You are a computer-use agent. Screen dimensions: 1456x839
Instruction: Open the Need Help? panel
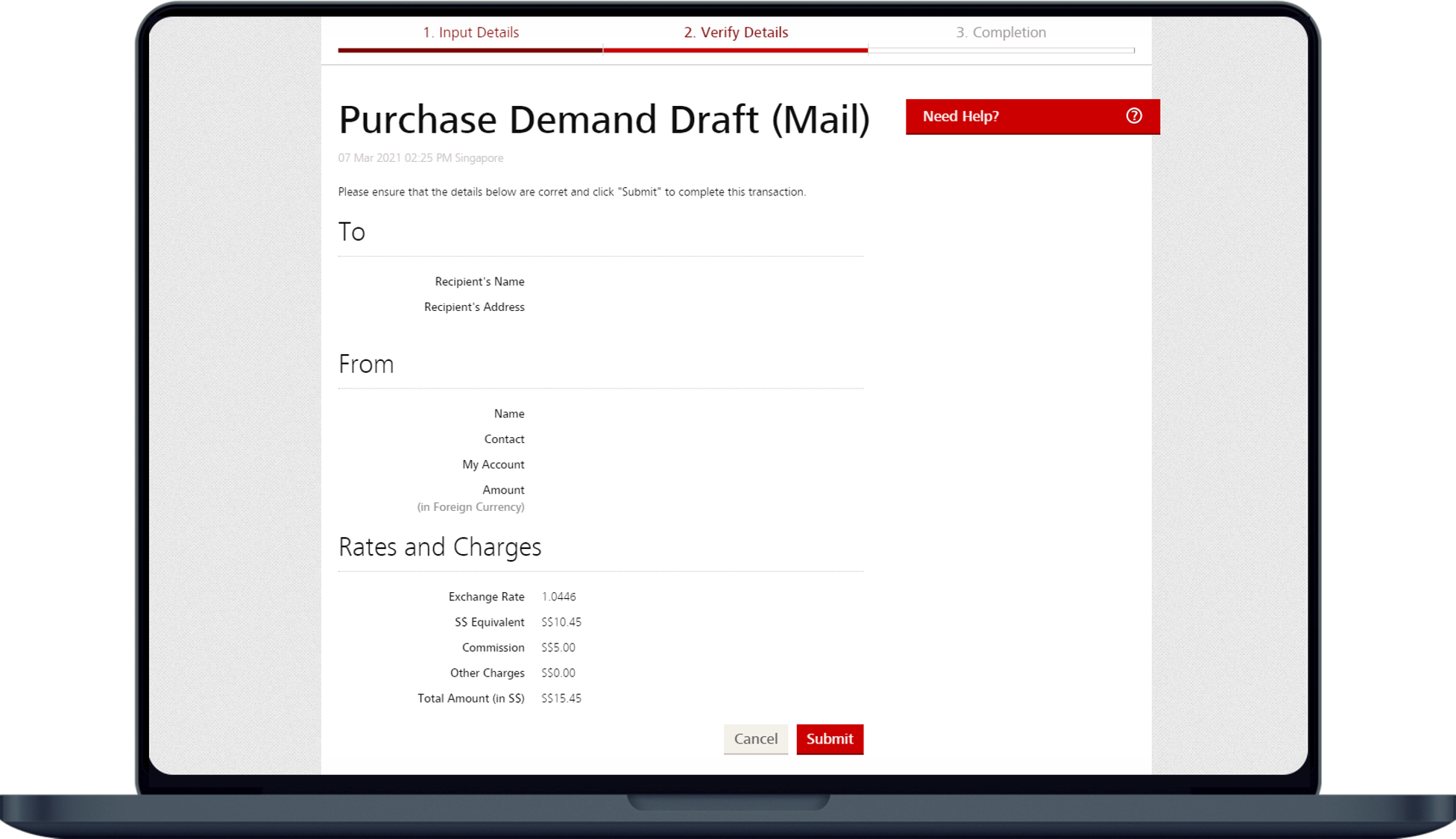click(x=1033, y=116)
